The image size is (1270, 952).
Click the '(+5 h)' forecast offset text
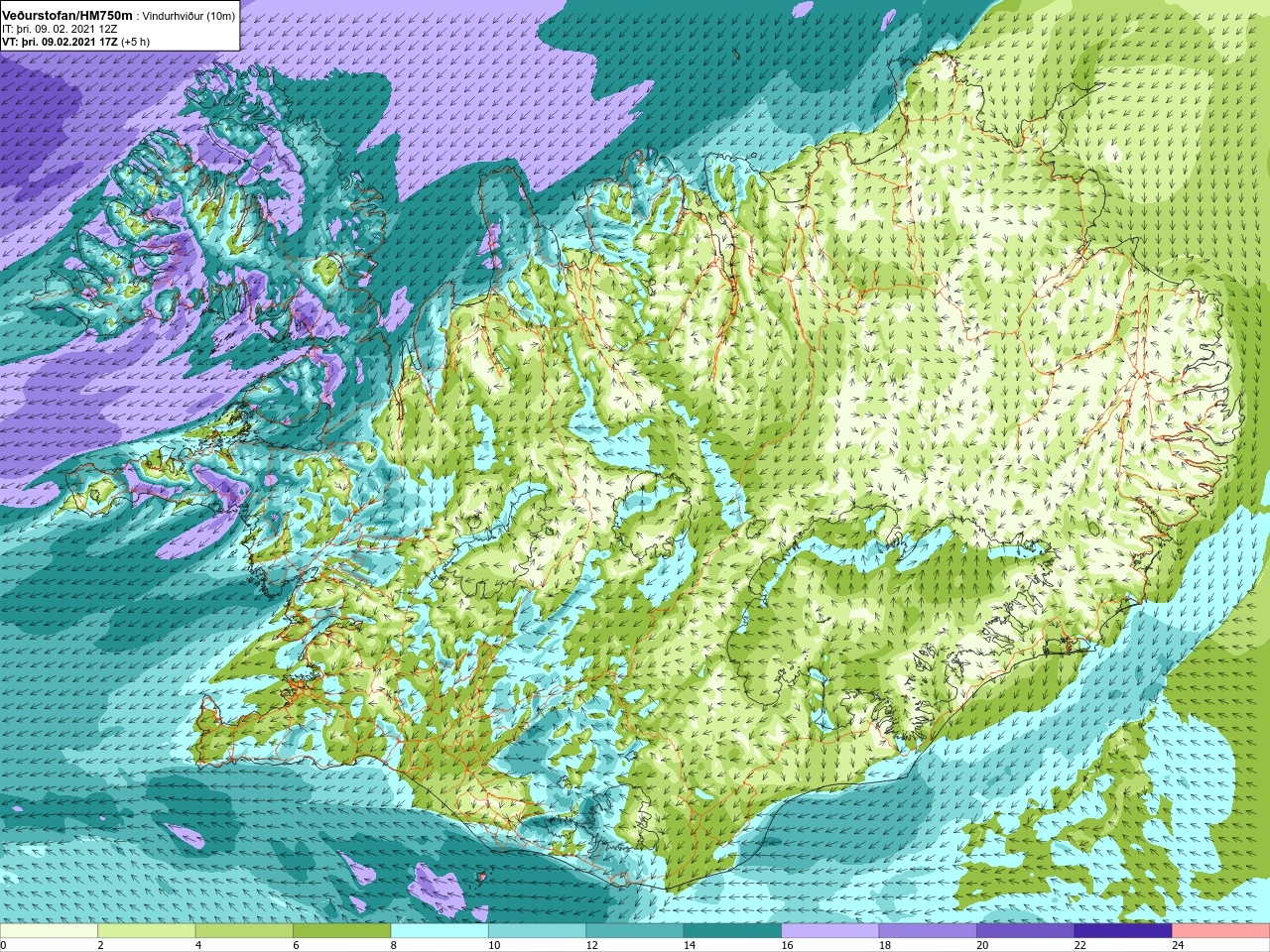tap(135, 42)
